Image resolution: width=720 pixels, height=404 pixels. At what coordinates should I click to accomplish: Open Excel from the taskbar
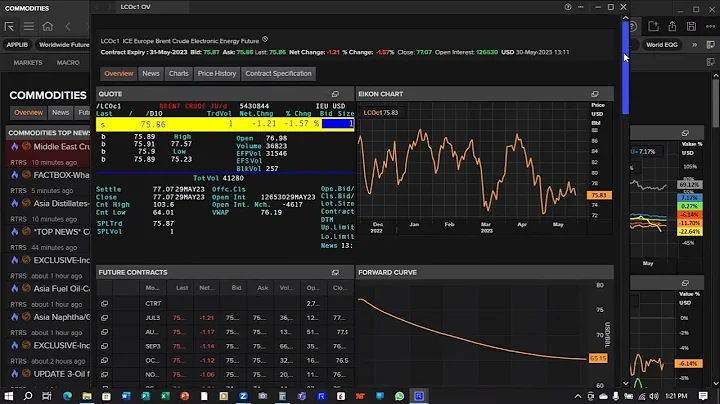tap(165, 396)
